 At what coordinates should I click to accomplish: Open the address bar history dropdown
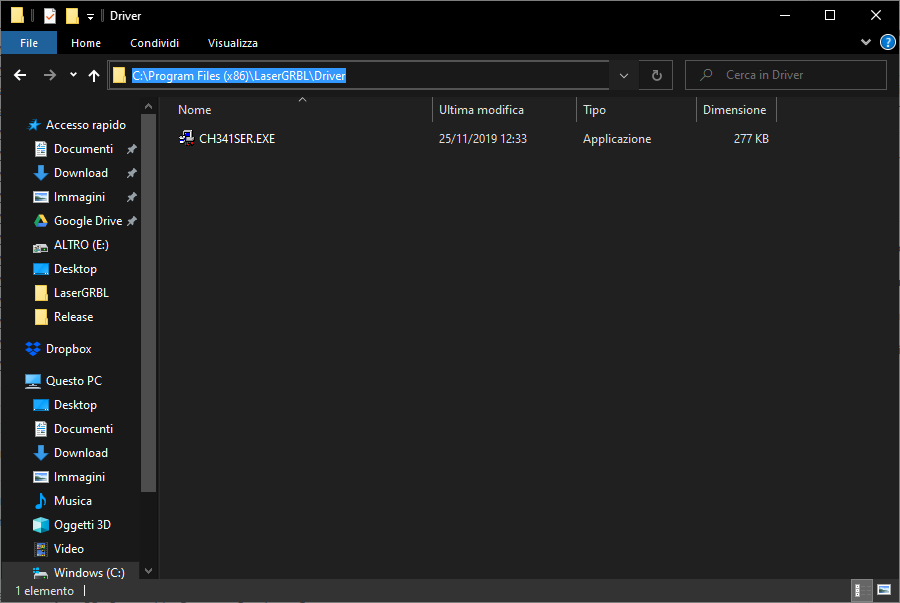(623, 74)
